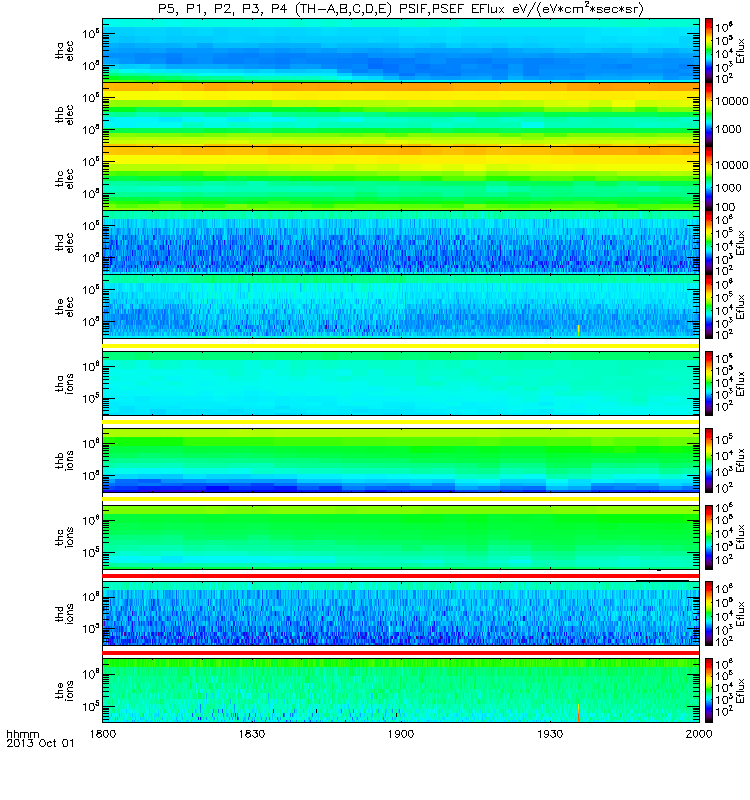Image resolution: width=750 pixels, height=800 pixels.
Task: Click the tha ions spectrogram panel
Action: 401,383
